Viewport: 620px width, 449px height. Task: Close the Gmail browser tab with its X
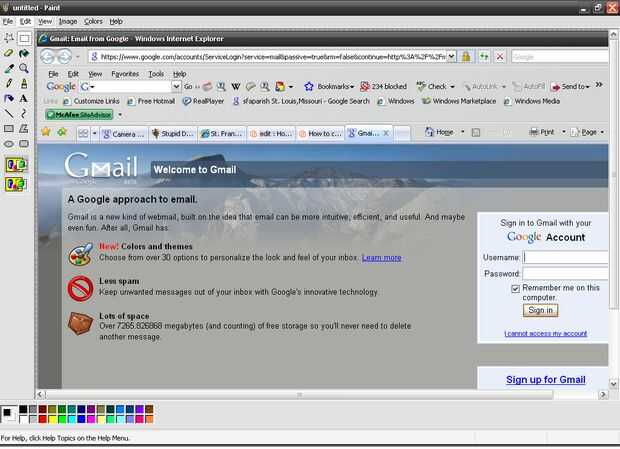tap(386, 134)
